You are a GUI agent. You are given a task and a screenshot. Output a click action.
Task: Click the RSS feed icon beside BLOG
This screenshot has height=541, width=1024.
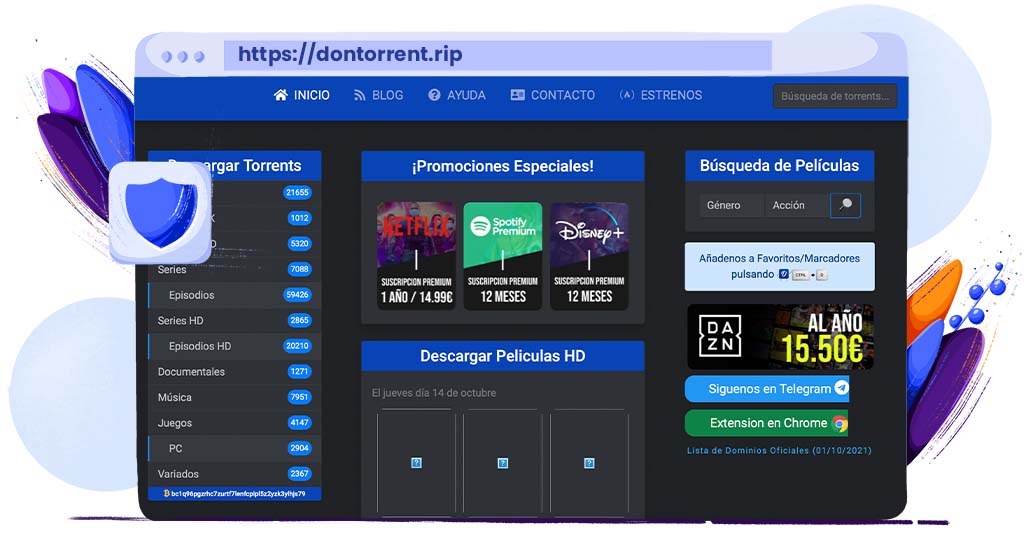pyautogui.click(x=359, y=95)
